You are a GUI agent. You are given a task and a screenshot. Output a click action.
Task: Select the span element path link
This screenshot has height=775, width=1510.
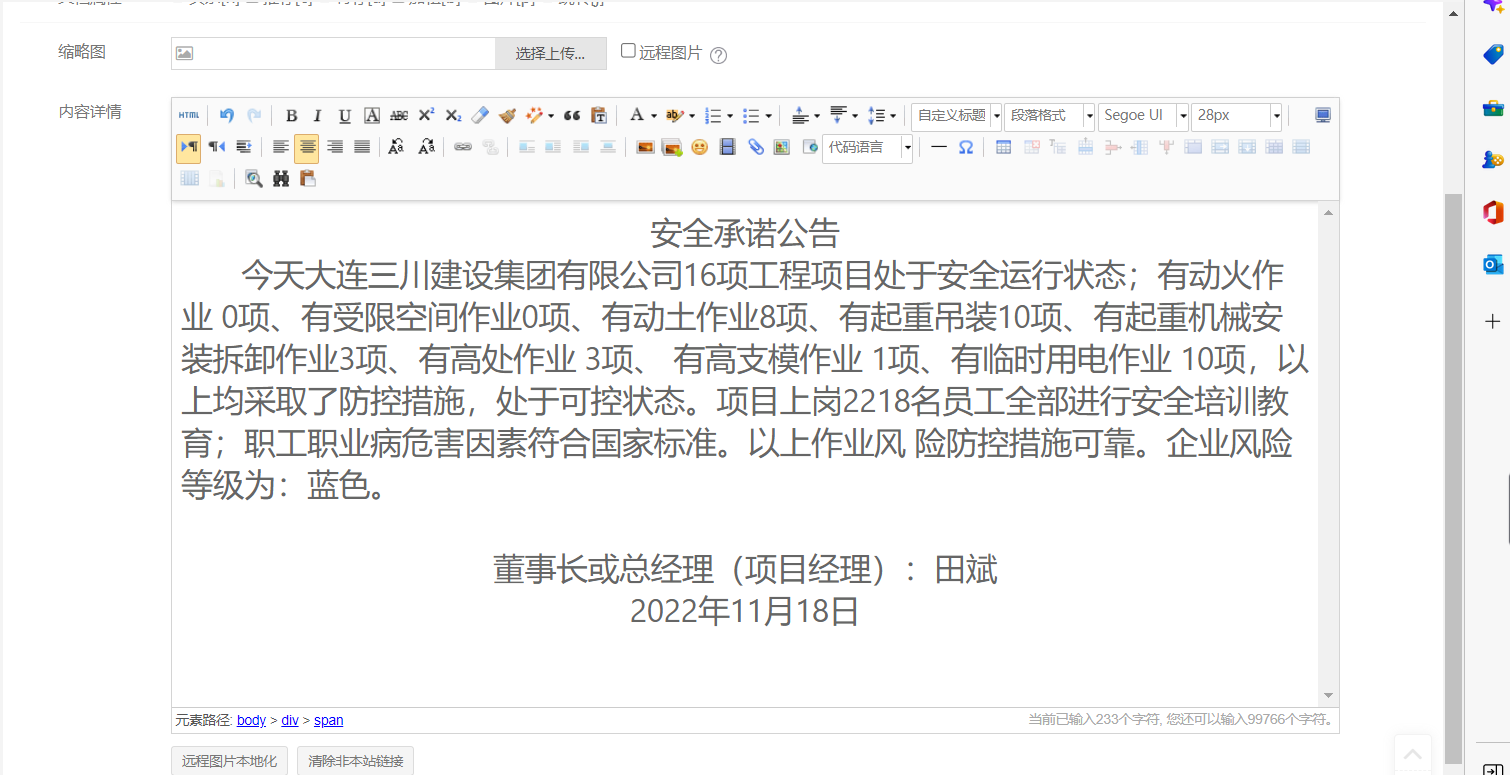(x=329, y=720)
